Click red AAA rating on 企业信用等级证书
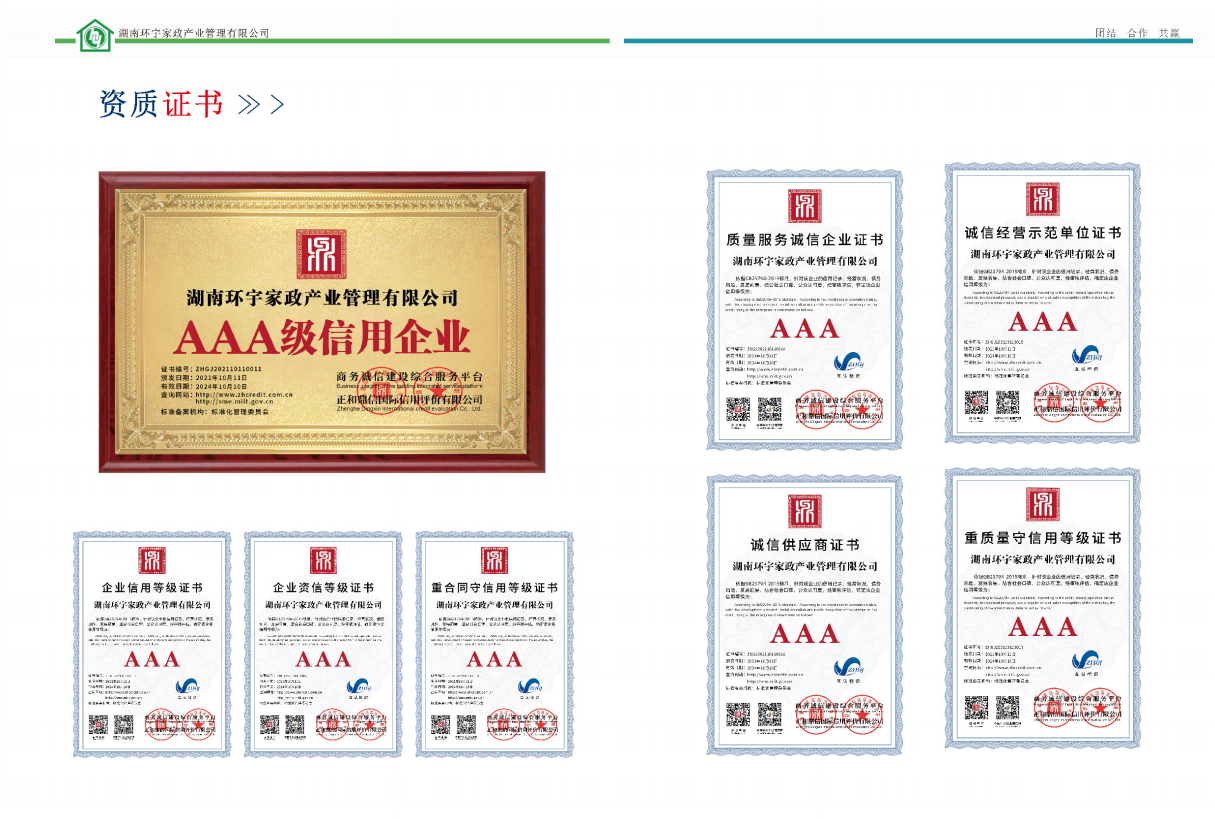Screen dimensions: 1215x819 click(x=152, y=659)
